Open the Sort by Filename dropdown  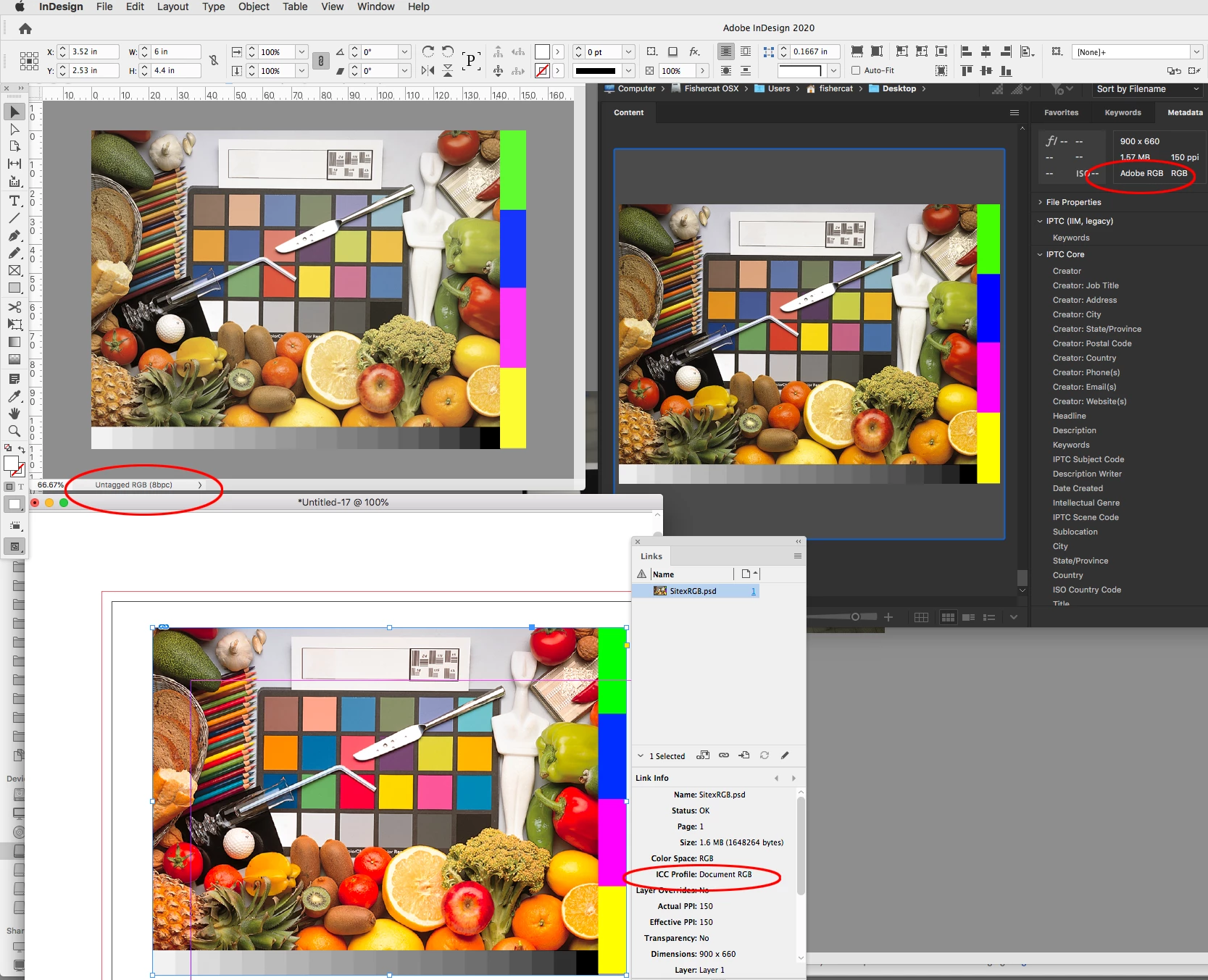click(x=1148, y=89)
